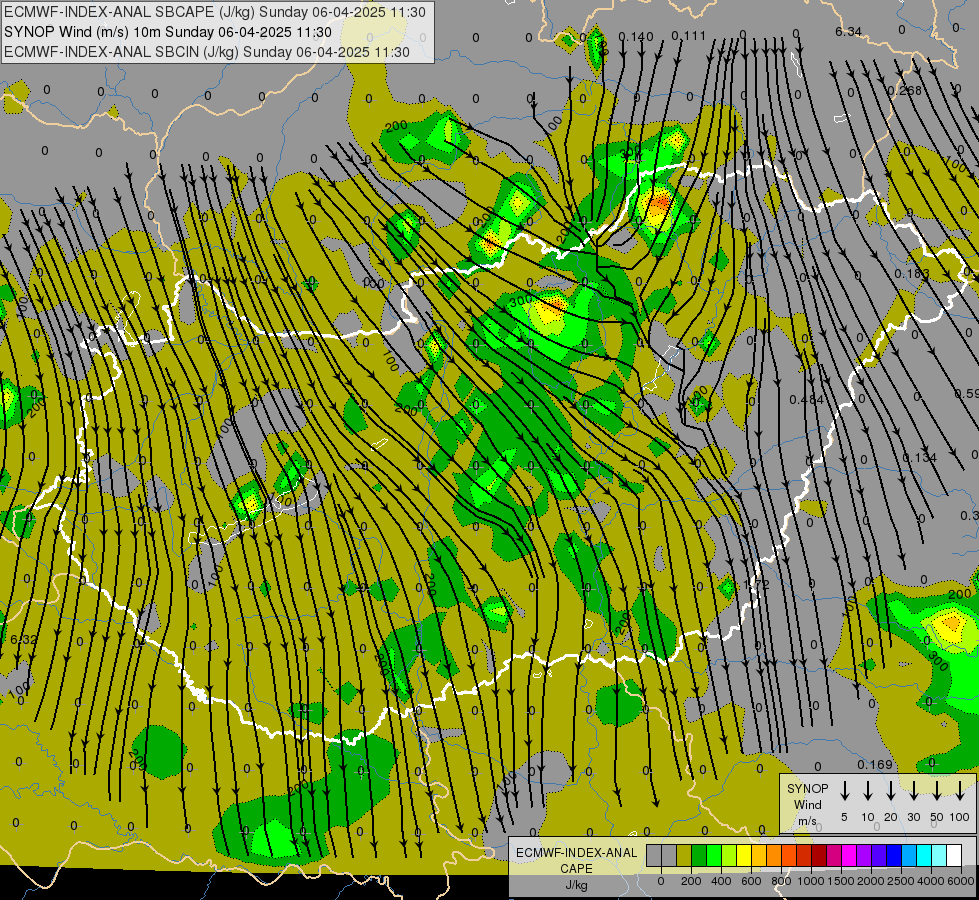Screen dimensions: 979x900
Task: Click the SBCAPE title line in header
Action: click(215, 12)
